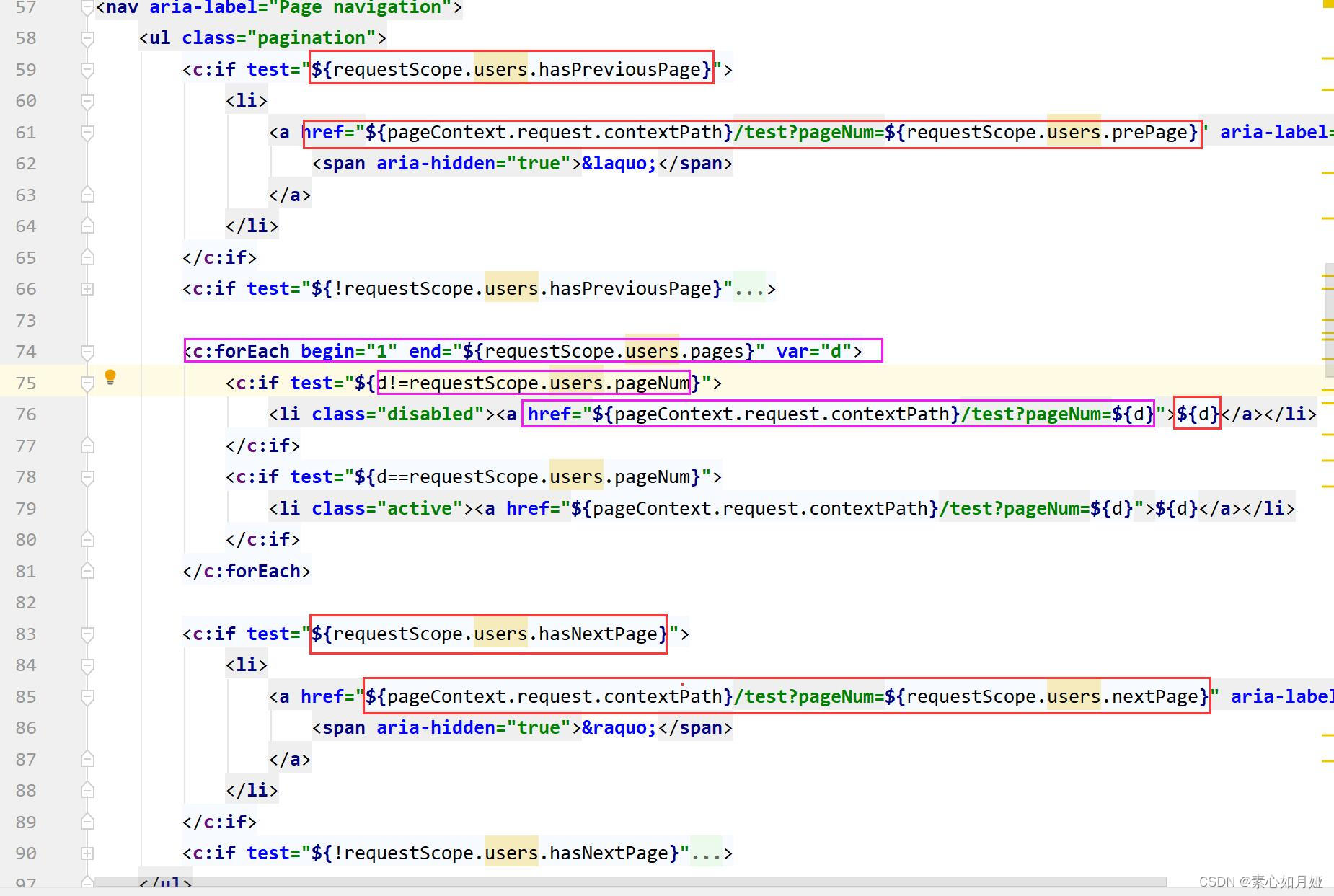The width and height of the screenshot is (1334, 896).
Task: Click the fold end marker on line 64
Action: point(87,226)
